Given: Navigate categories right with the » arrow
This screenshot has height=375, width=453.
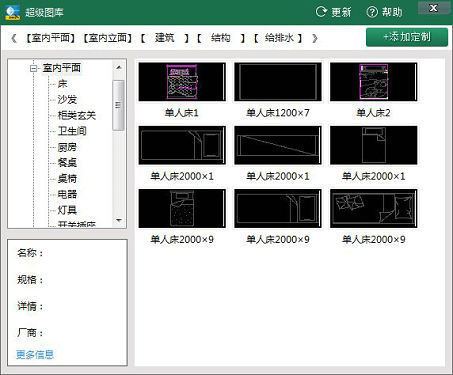Looking at the screenshot, I should [x=315, y=38].
